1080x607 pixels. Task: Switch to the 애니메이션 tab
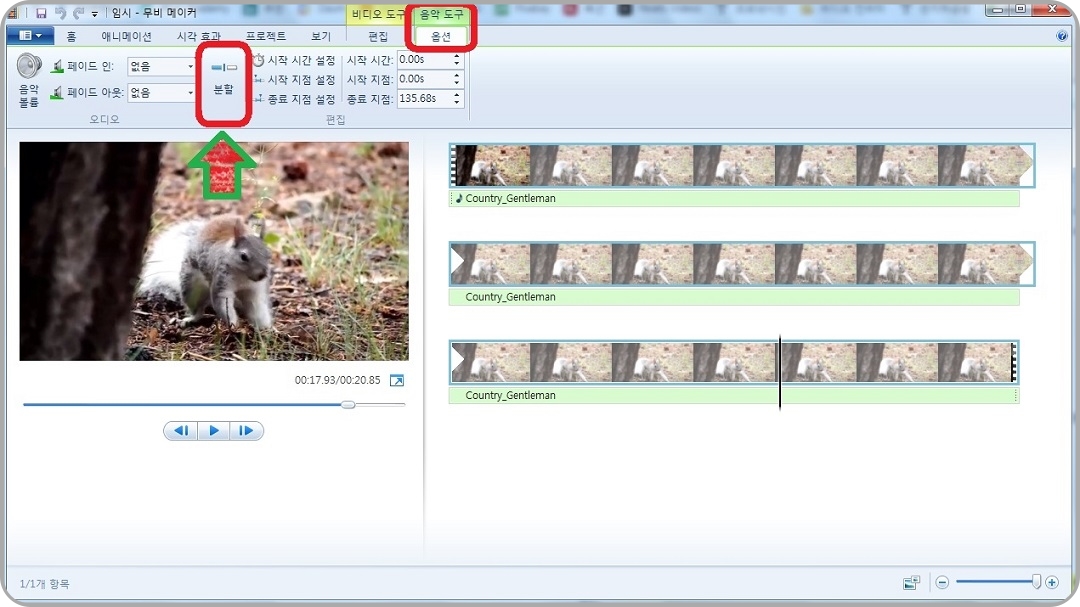(126, 36)
